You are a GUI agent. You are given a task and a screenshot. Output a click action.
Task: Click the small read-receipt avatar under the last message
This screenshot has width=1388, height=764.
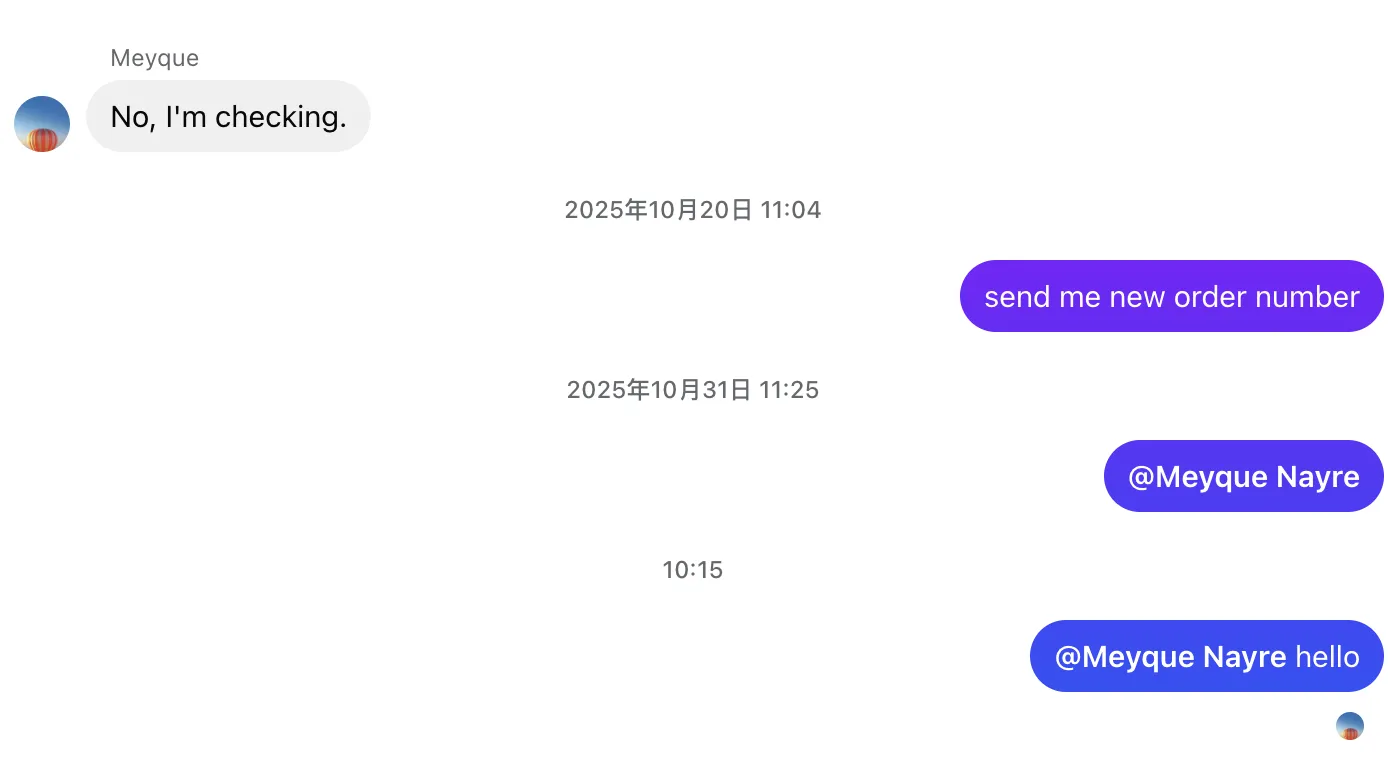(1349, 726)
